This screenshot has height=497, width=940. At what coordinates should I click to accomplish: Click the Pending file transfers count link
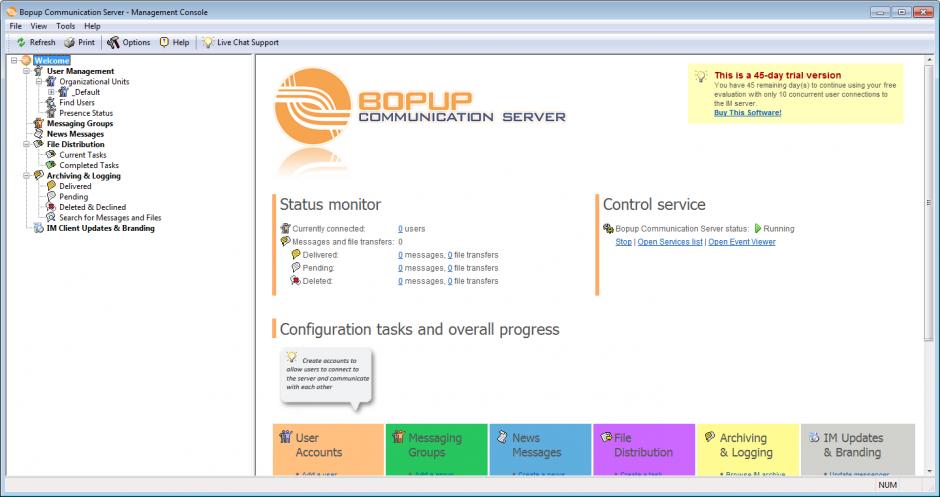coord(450,269)
